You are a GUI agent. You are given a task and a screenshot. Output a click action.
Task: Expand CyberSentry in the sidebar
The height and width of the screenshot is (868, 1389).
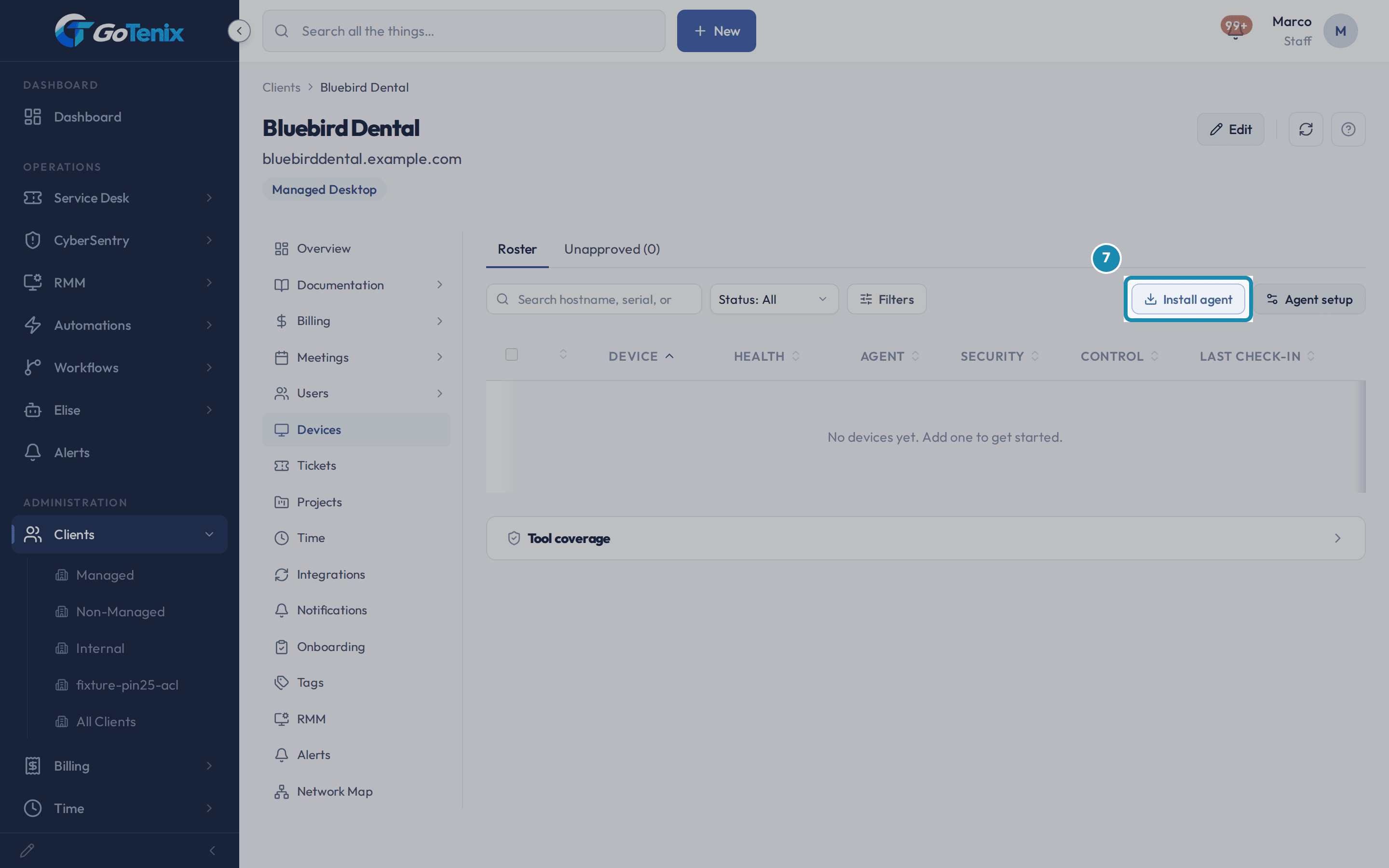120,240
